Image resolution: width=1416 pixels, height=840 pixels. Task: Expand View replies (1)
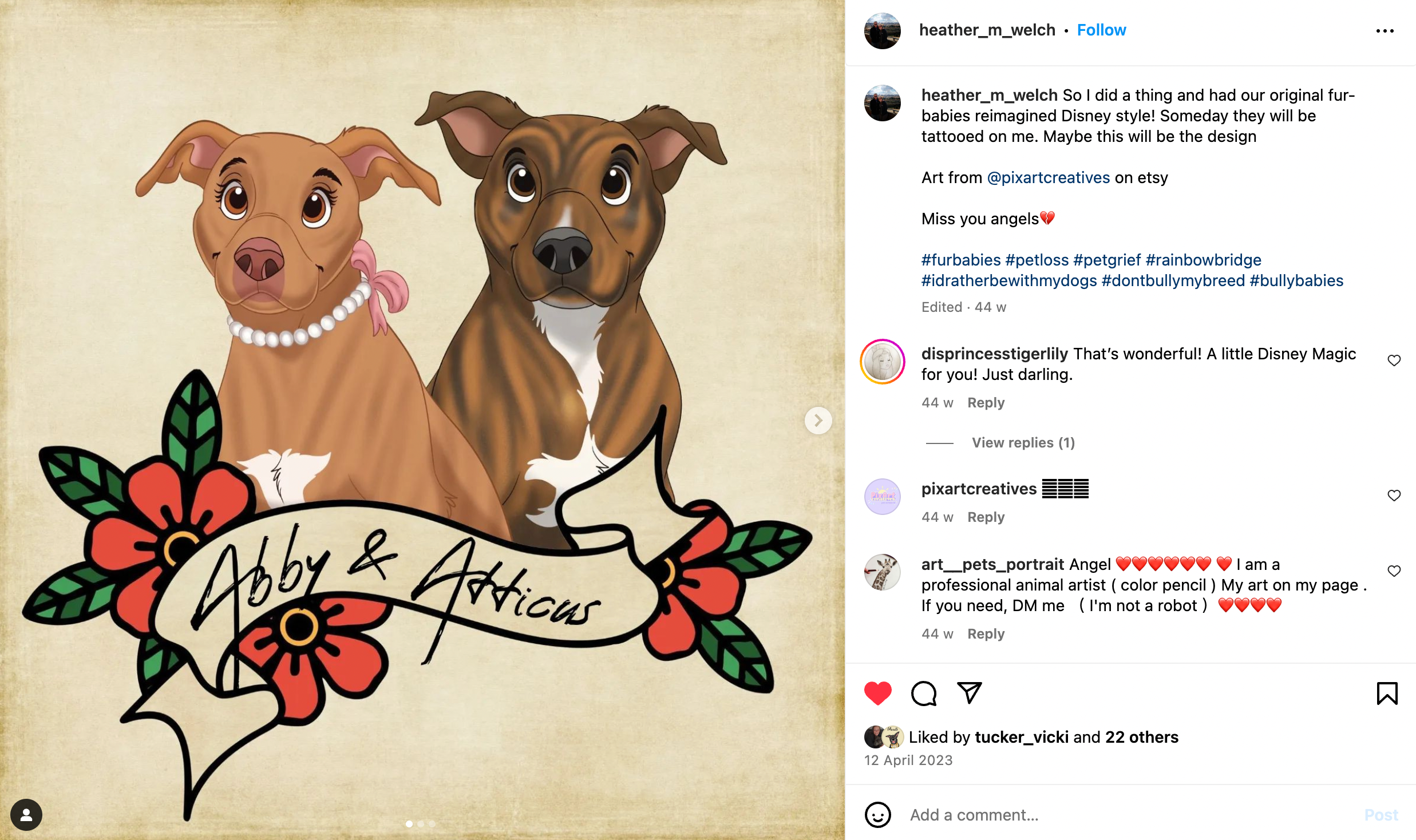[1023, 443]
